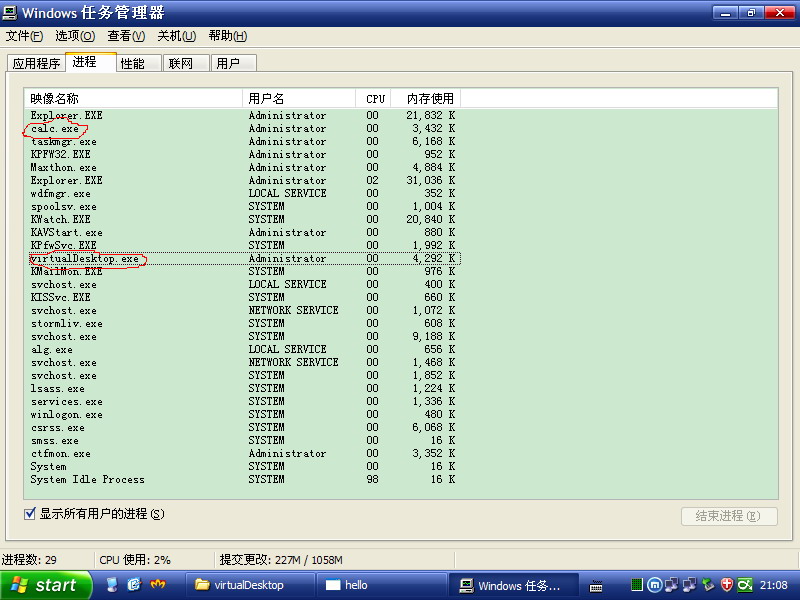Click Windows 任务管理器 taskbar button
800x600 pixels.
point(514,586)
